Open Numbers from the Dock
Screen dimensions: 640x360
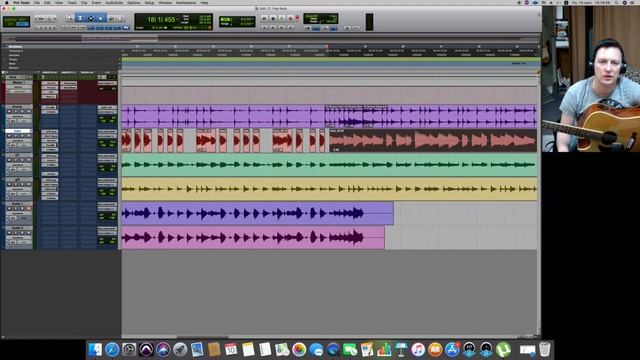click(384, 350)
